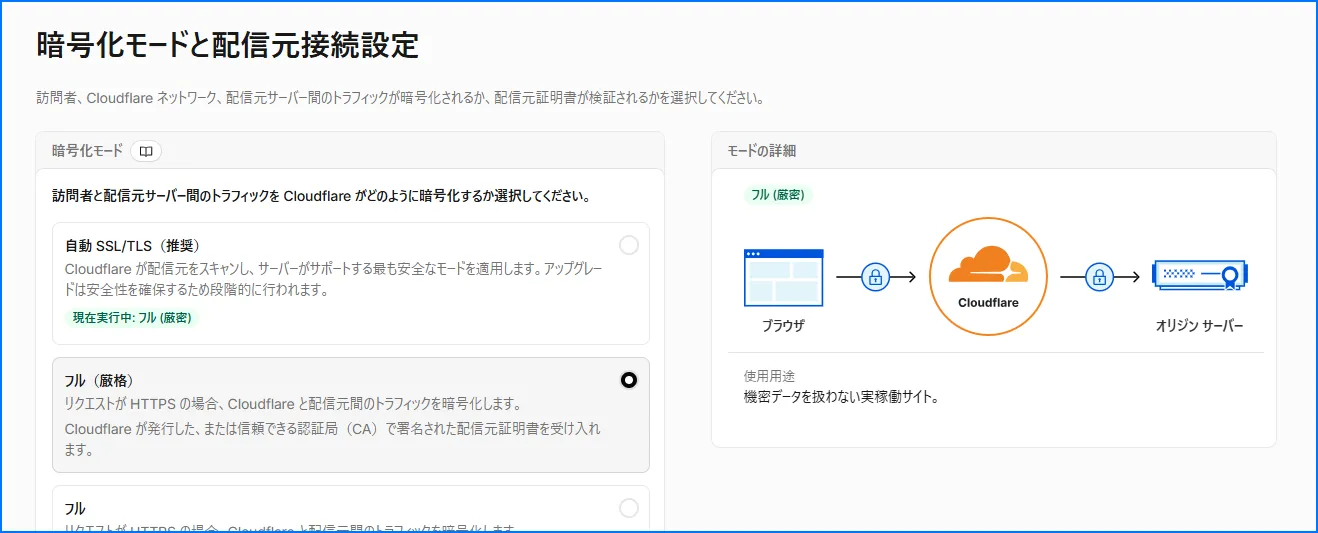This screenshot has height=533, width=1318.
Task: Click the green フル (厳密) badge in モードの詳細
Action: (777, 195)
